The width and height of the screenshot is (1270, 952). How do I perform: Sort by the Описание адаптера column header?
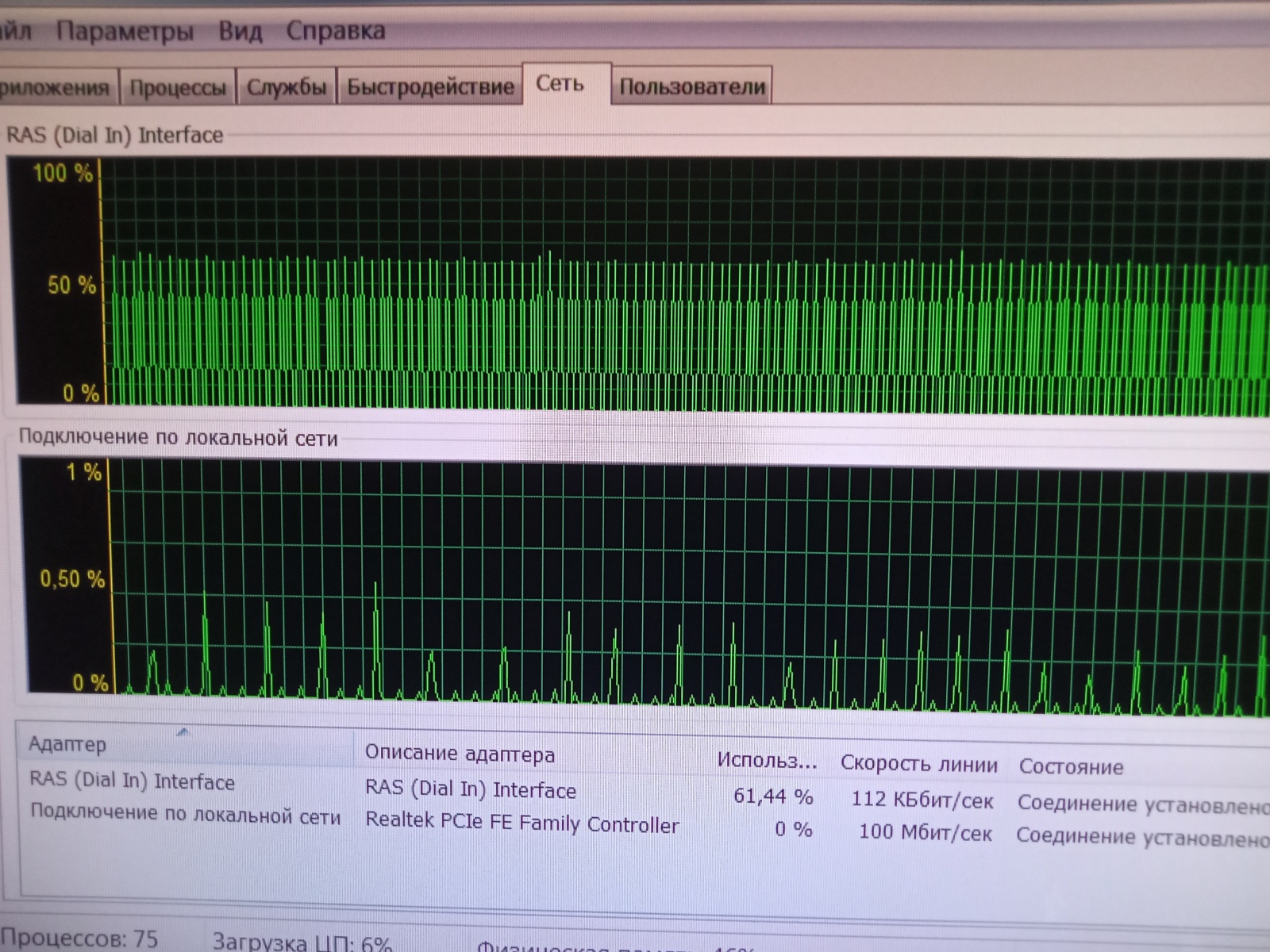(x=460, y=754)
